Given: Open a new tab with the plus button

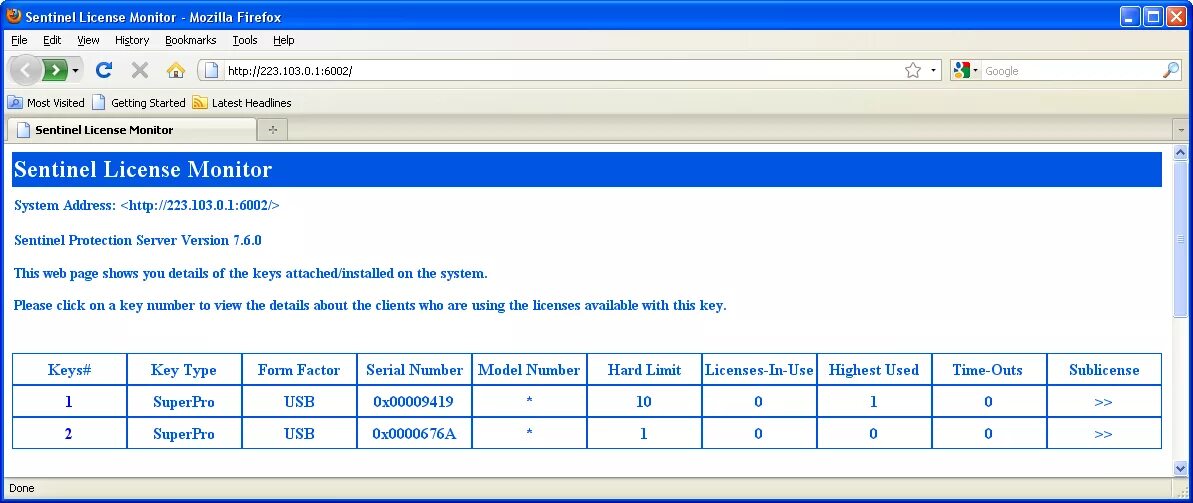Looking at the screenshot, I should coord(272,130).
